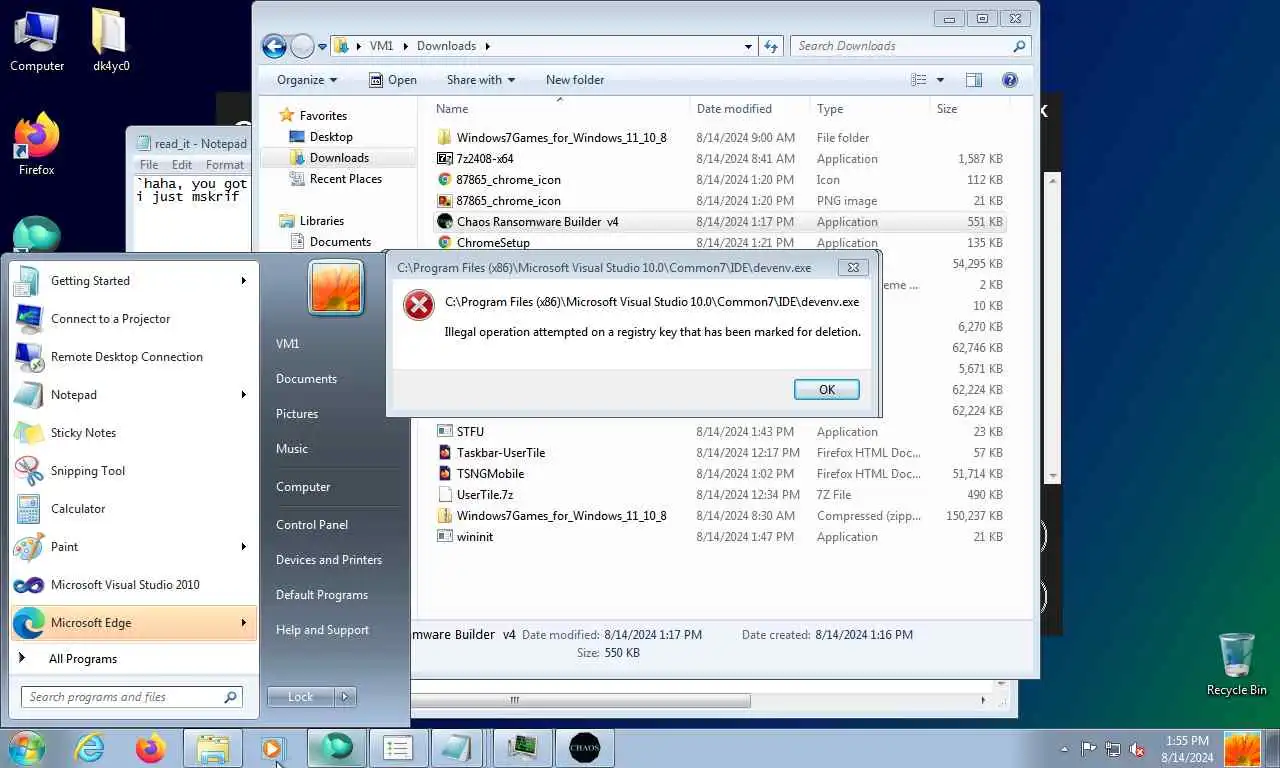Launch Firefox from the desktop shortcut

pos(37,145)
